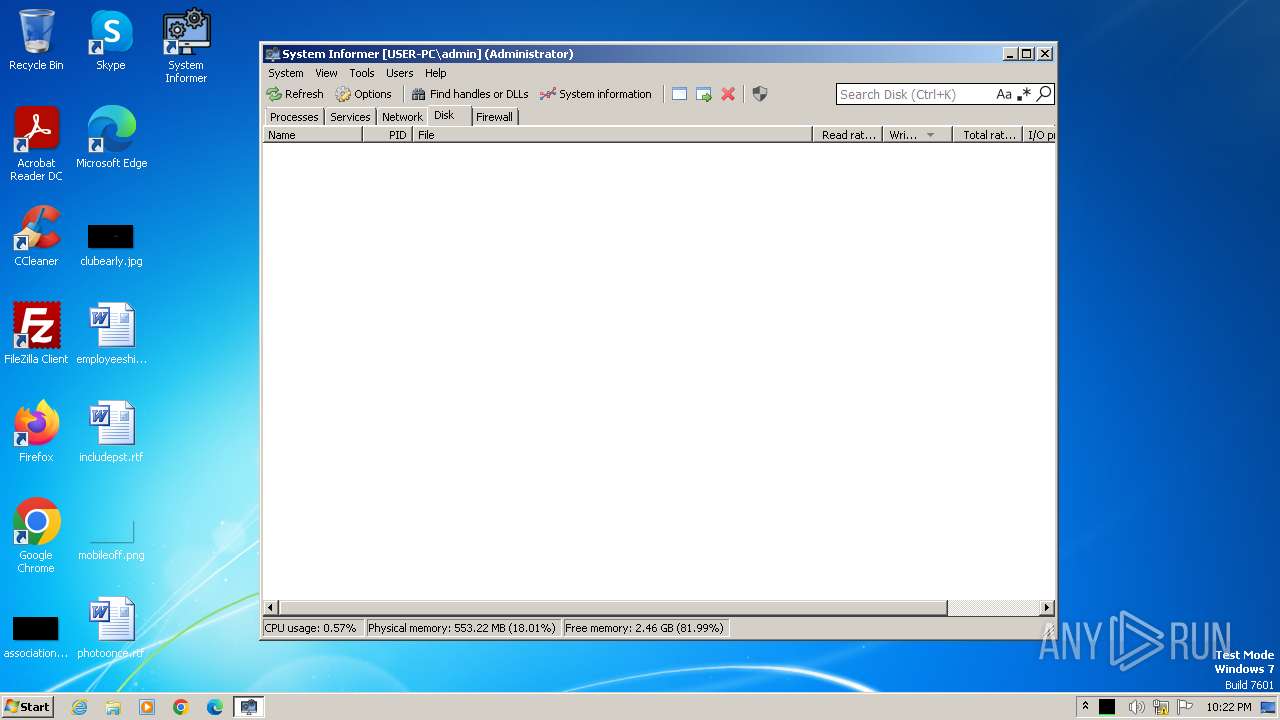Select System Informer desktop shortcut
The height and width of the screenshot is (720, 1280).
[186, 46]
